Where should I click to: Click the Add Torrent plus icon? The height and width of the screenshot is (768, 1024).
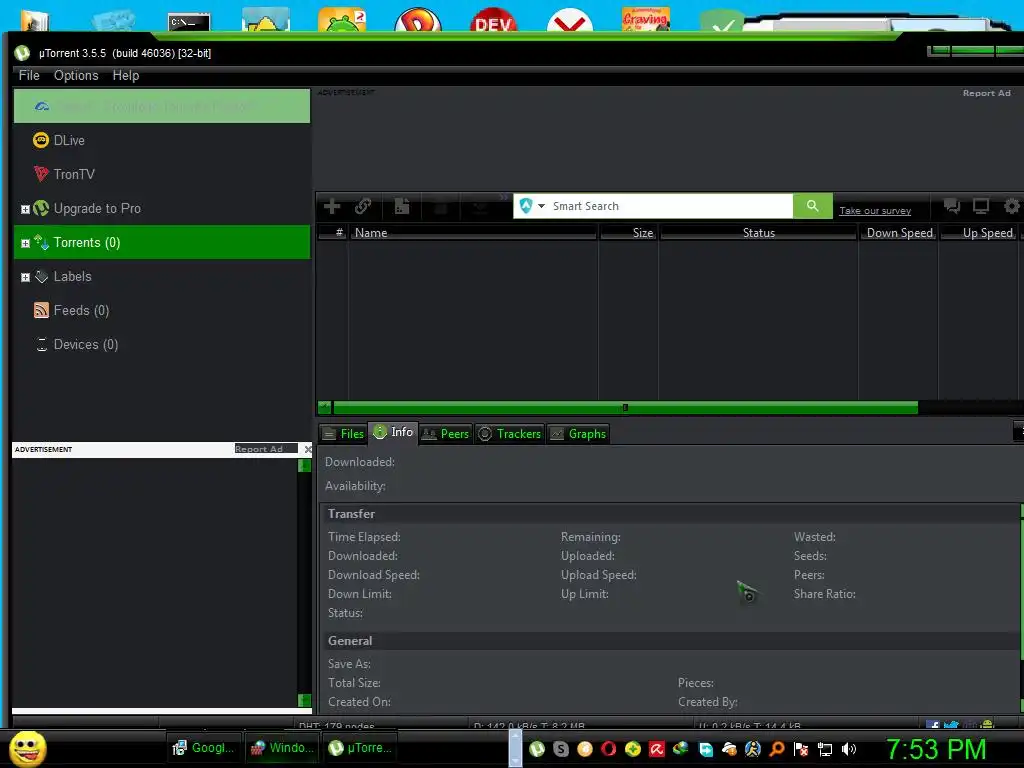[332, 206]
